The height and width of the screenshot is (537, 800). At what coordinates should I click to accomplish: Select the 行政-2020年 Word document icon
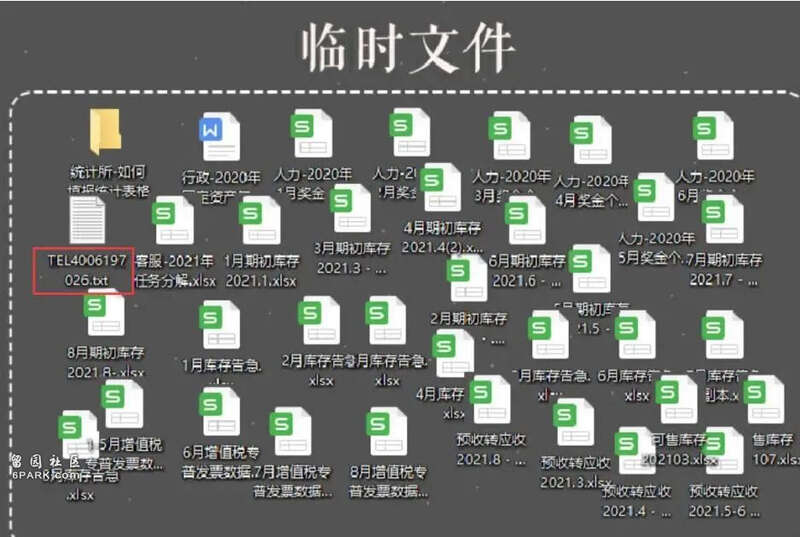pos(219,137)
